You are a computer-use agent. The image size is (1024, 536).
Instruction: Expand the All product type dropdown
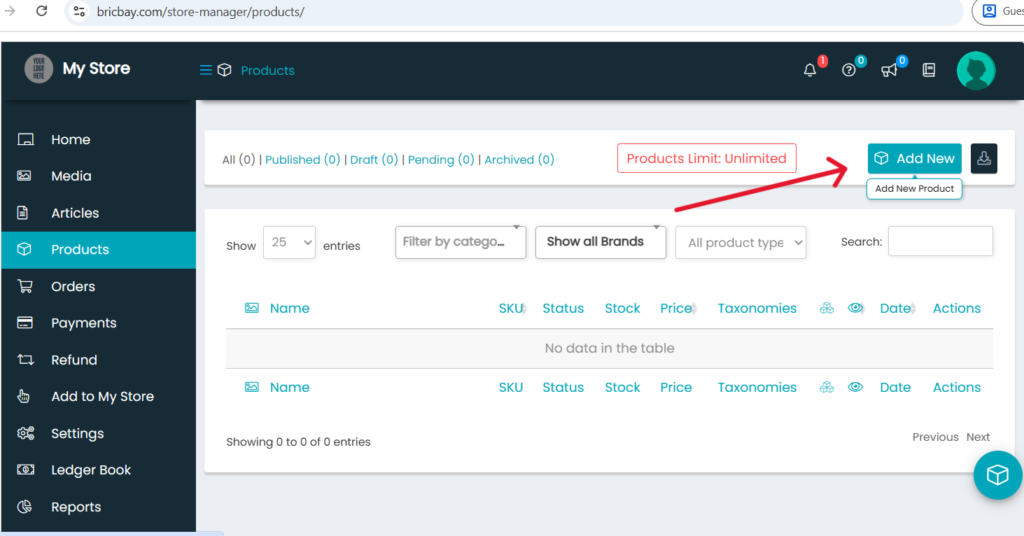(740, 243)
